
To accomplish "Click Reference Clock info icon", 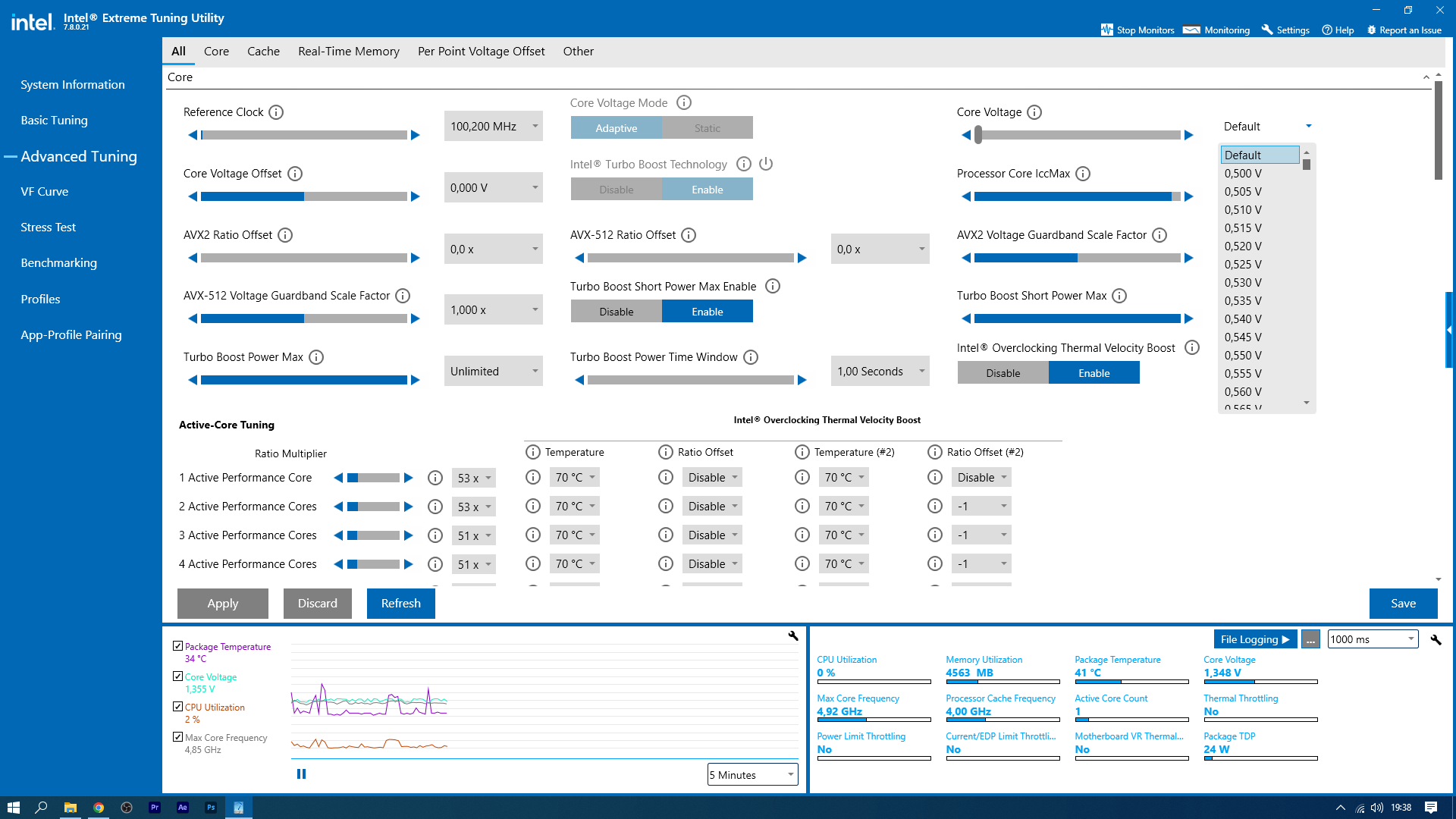I will coord(276,112).
